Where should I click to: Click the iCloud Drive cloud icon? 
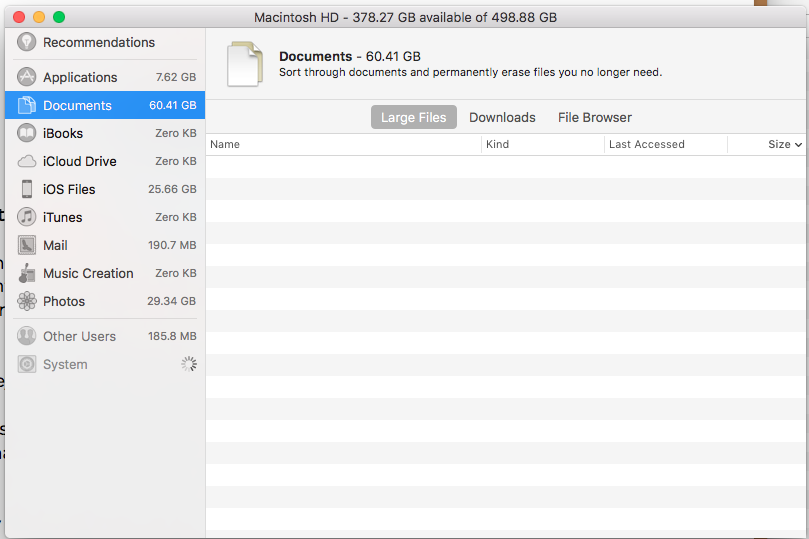point(26,161)
